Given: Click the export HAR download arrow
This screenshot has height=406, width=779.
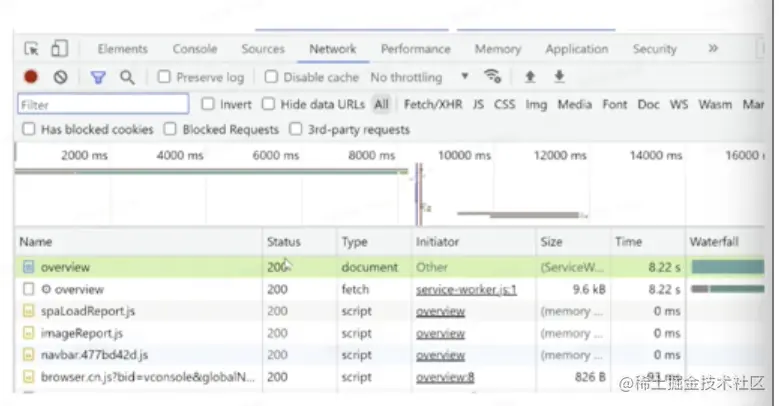Looking at the screenshot, I should click(x=560, y=77).
